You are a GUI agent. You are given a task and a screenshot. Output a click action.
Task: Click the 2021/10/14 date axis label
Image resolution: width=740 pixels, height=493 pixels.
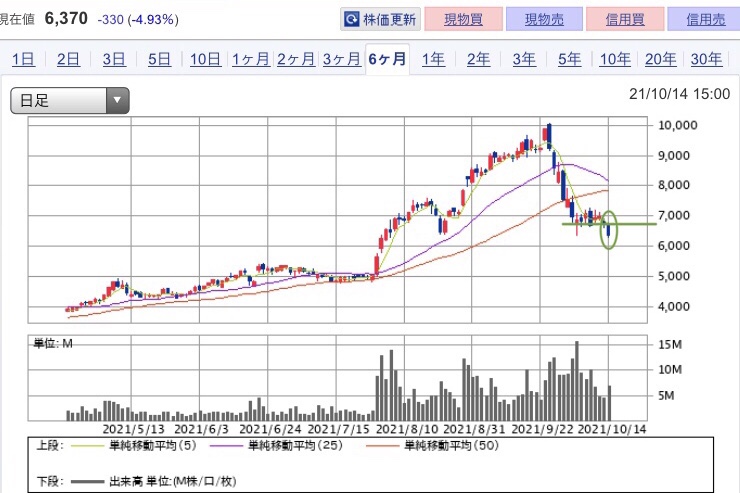click(612, 429)
